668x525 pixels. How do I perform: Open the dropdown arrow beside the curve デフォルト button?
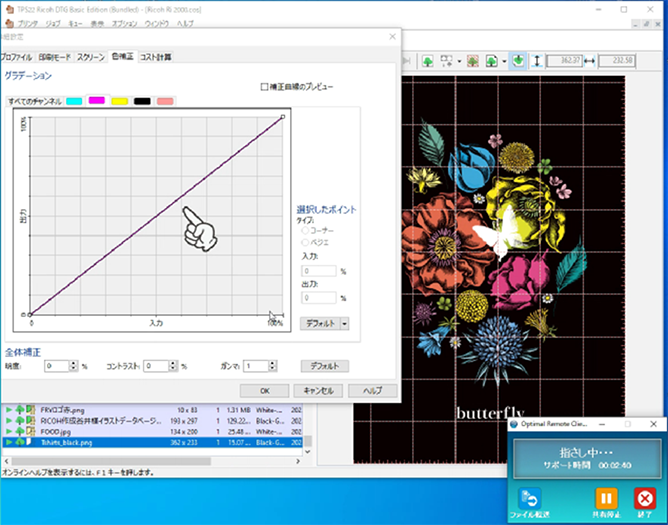click(344, 323)
